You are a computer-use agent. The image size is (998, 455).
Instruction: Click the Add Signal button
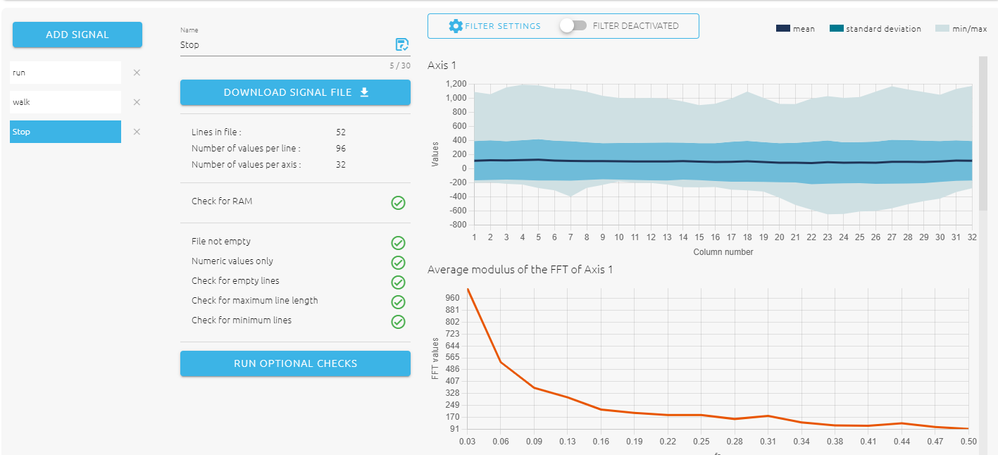pyautogui.click(x=78, y=34)
